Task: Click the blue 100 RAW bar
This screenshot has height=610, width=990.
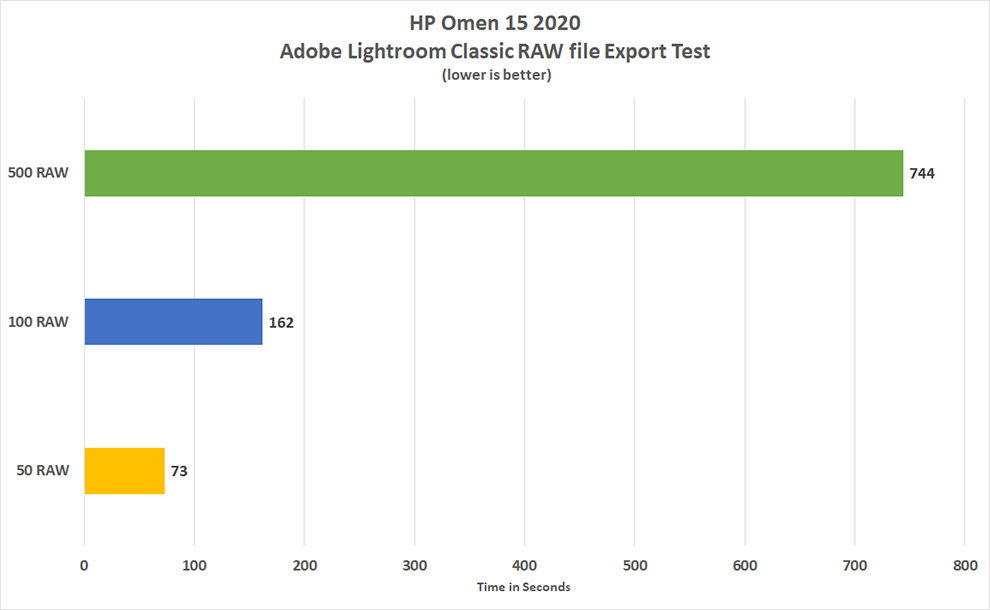Action: click(x=174, y=322)
